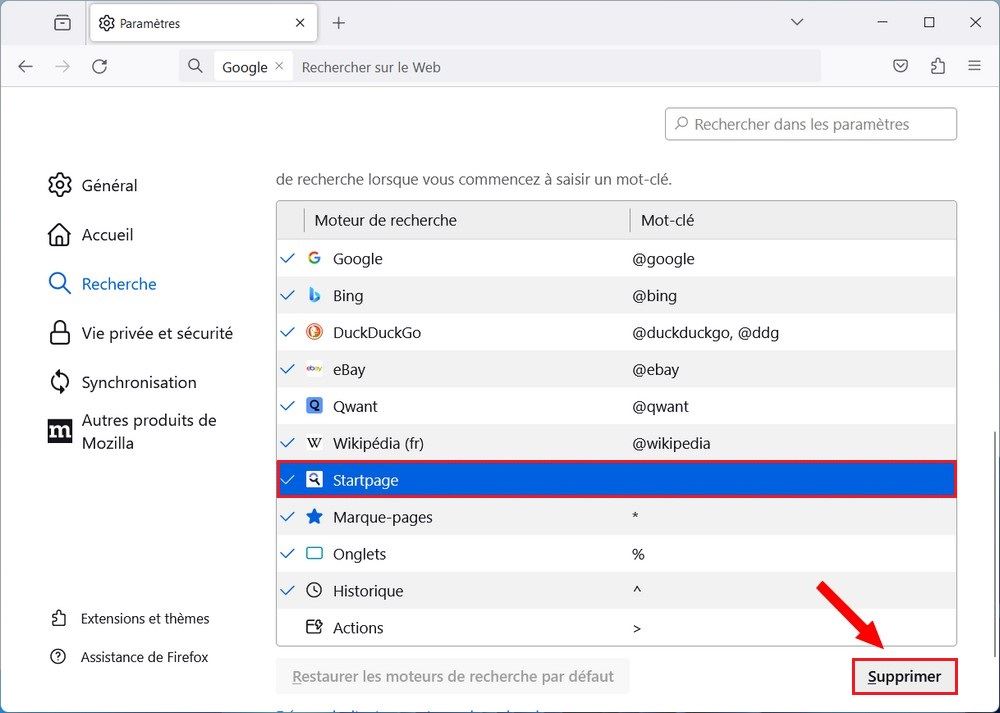
Task: Click the eBay engine icon in the list
Action: [316, 369]
